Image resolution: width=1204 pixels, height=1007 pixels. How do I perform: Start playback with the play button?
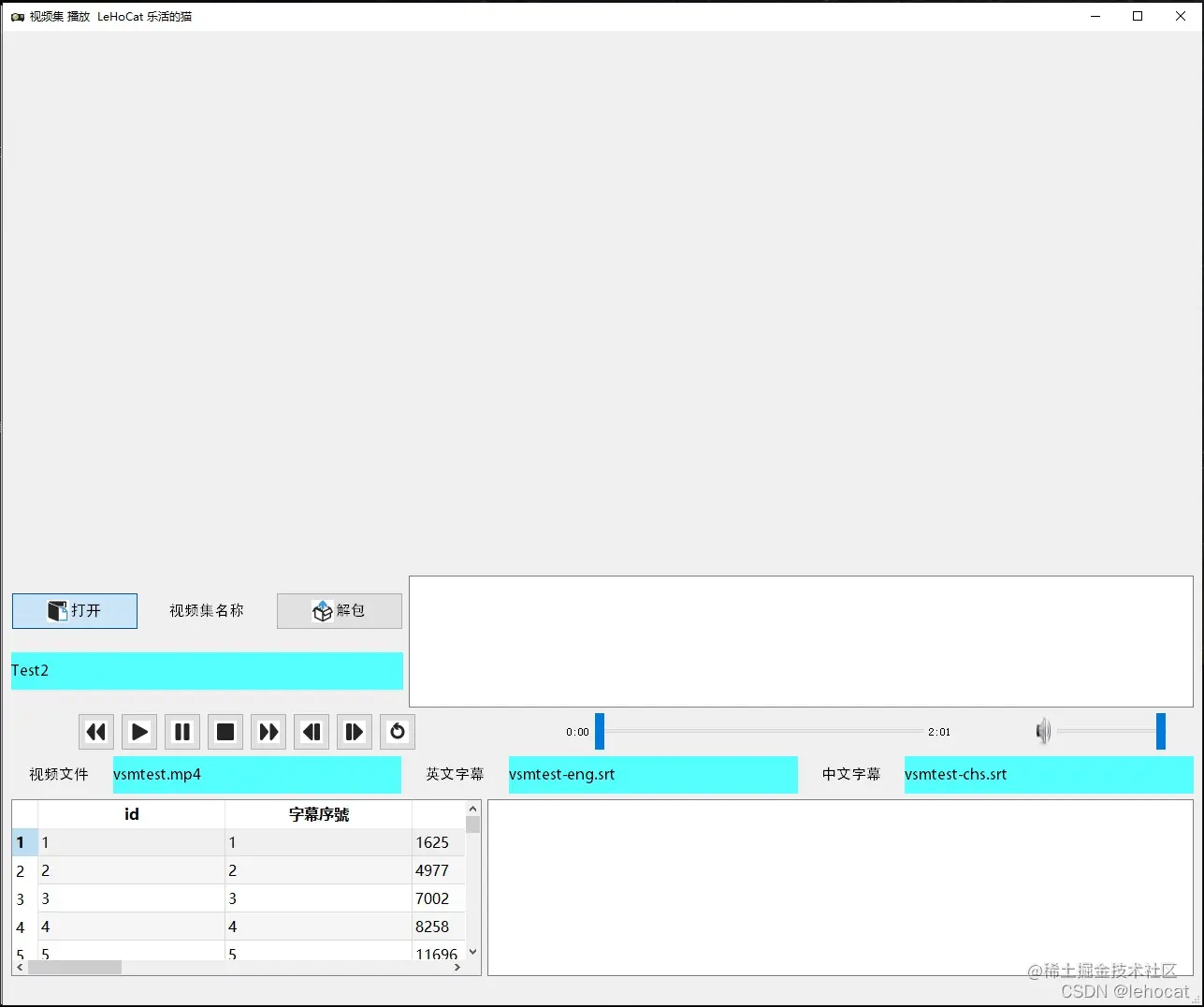[139, 732]
